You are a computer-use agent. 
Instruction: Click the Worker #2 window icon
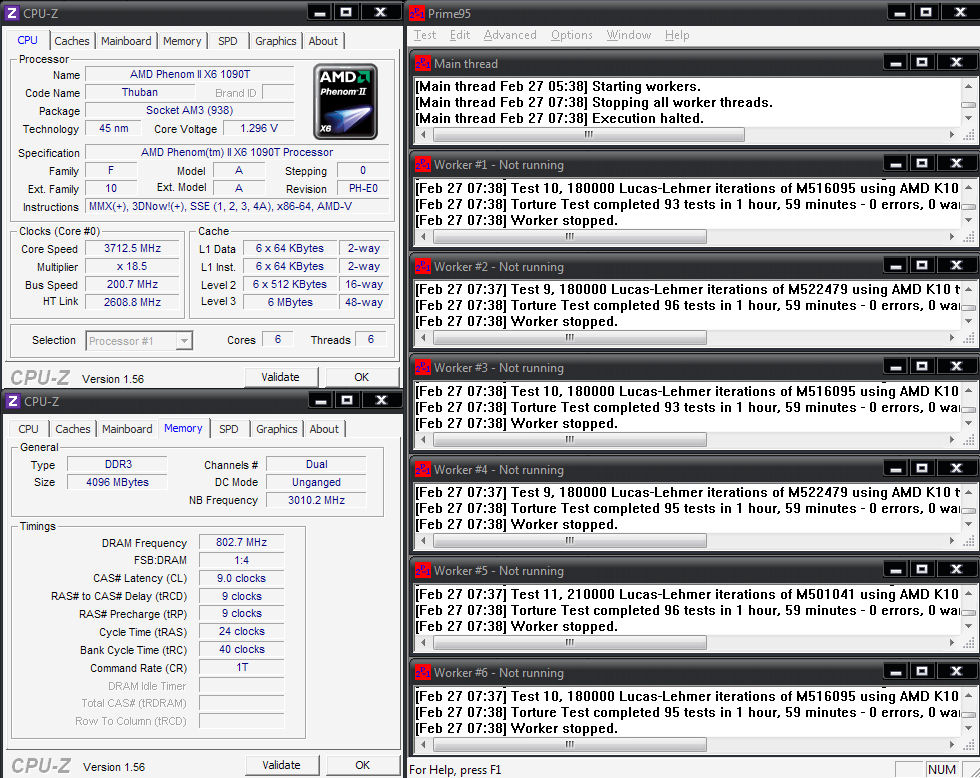point(422,266)
